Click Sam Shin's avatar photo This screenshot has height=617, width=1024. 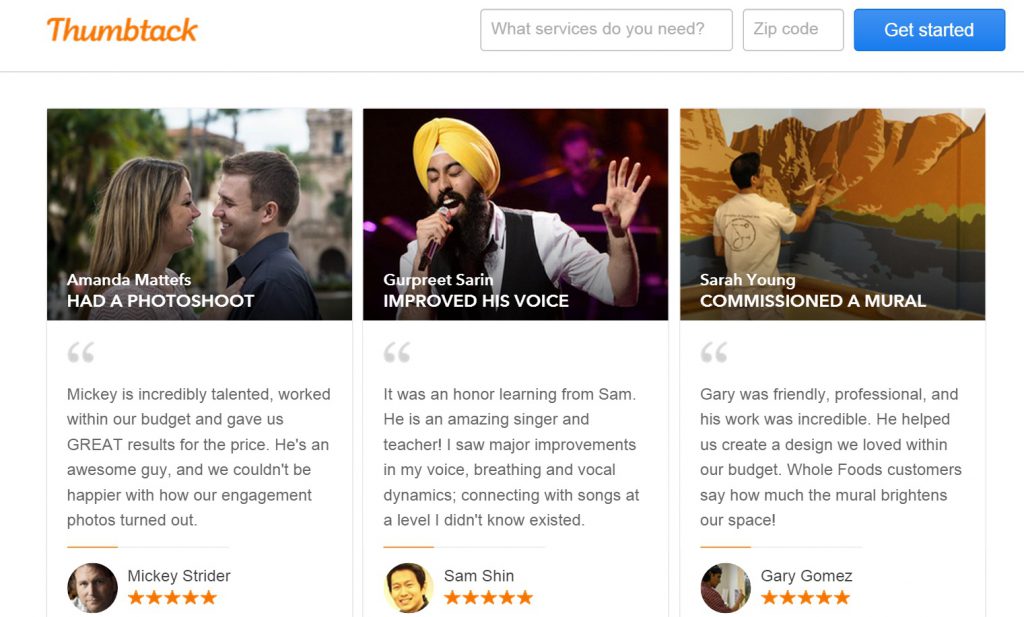(409, 588)
